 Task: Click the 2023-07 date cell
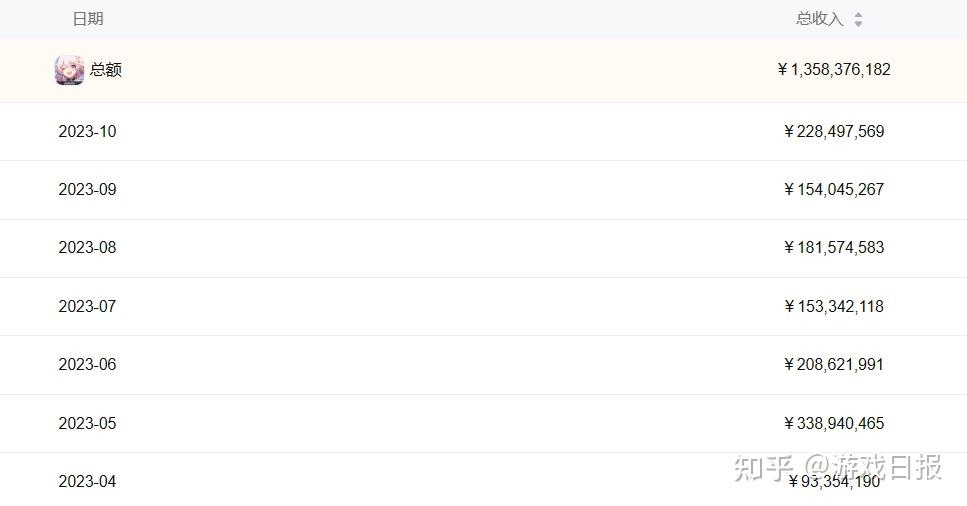[87, 306]
